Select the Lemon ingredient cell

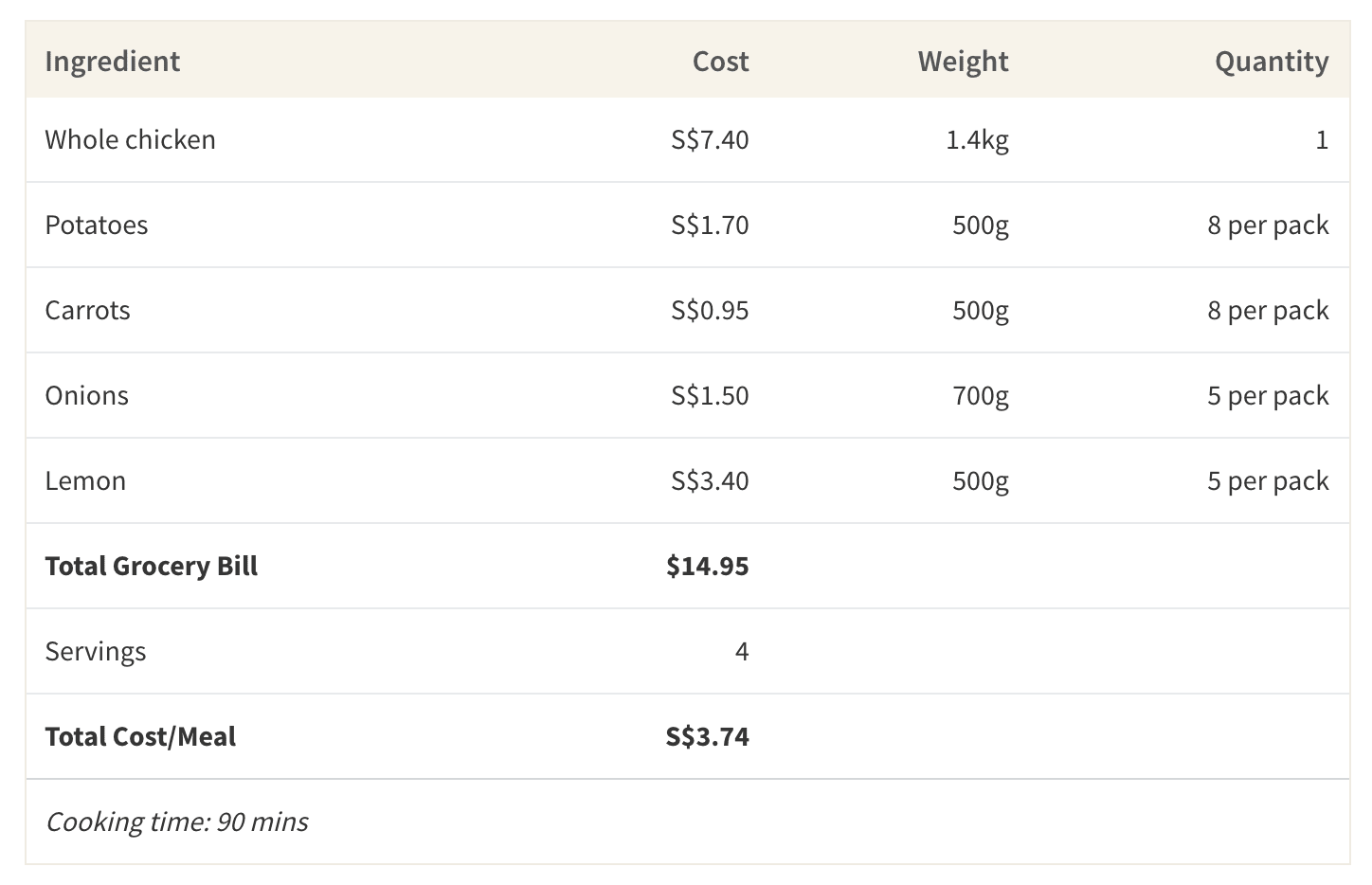click(x=85, y=481)
